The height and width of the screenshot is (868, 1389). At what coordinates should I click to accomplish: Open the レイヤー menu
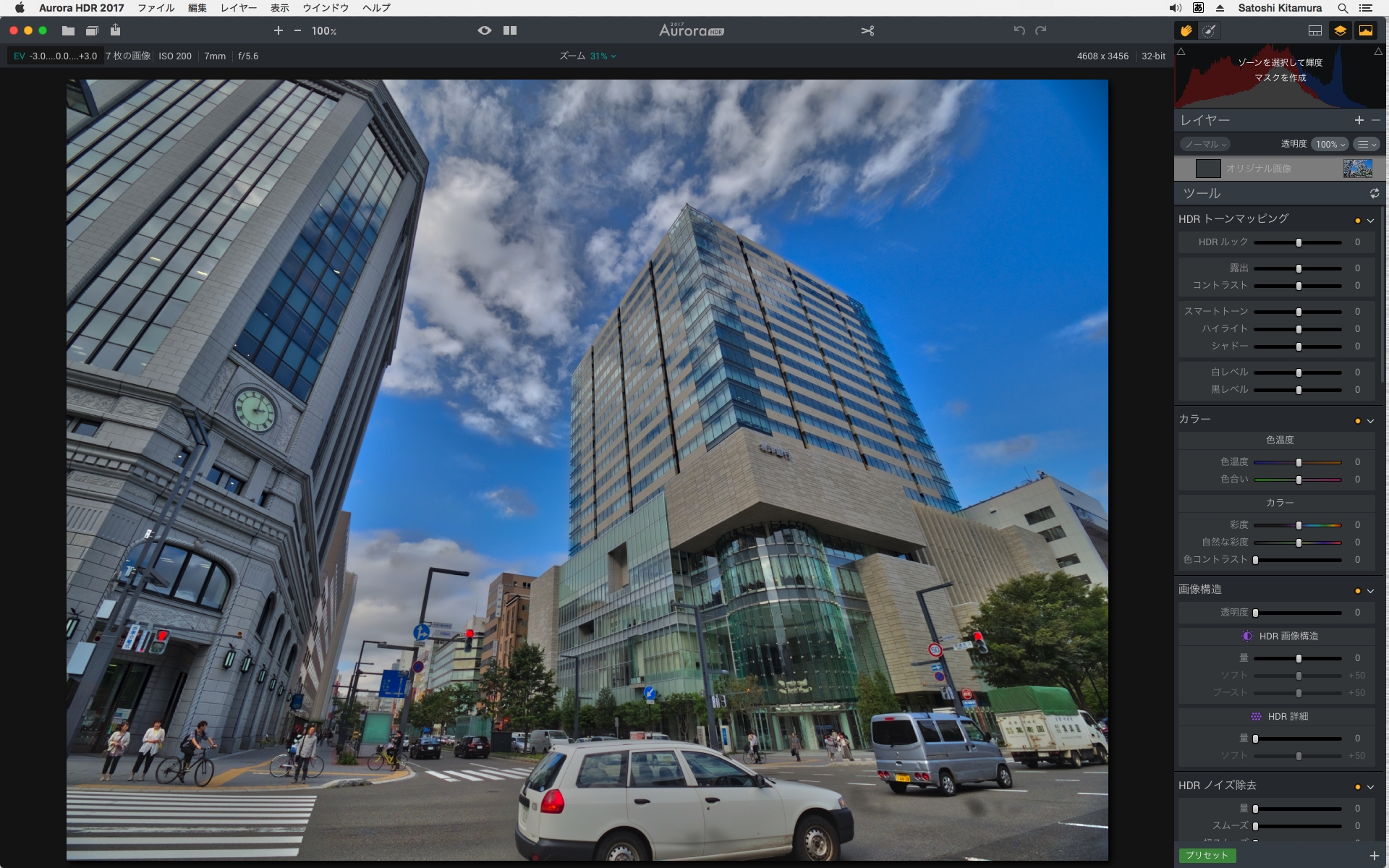(238, 8)
